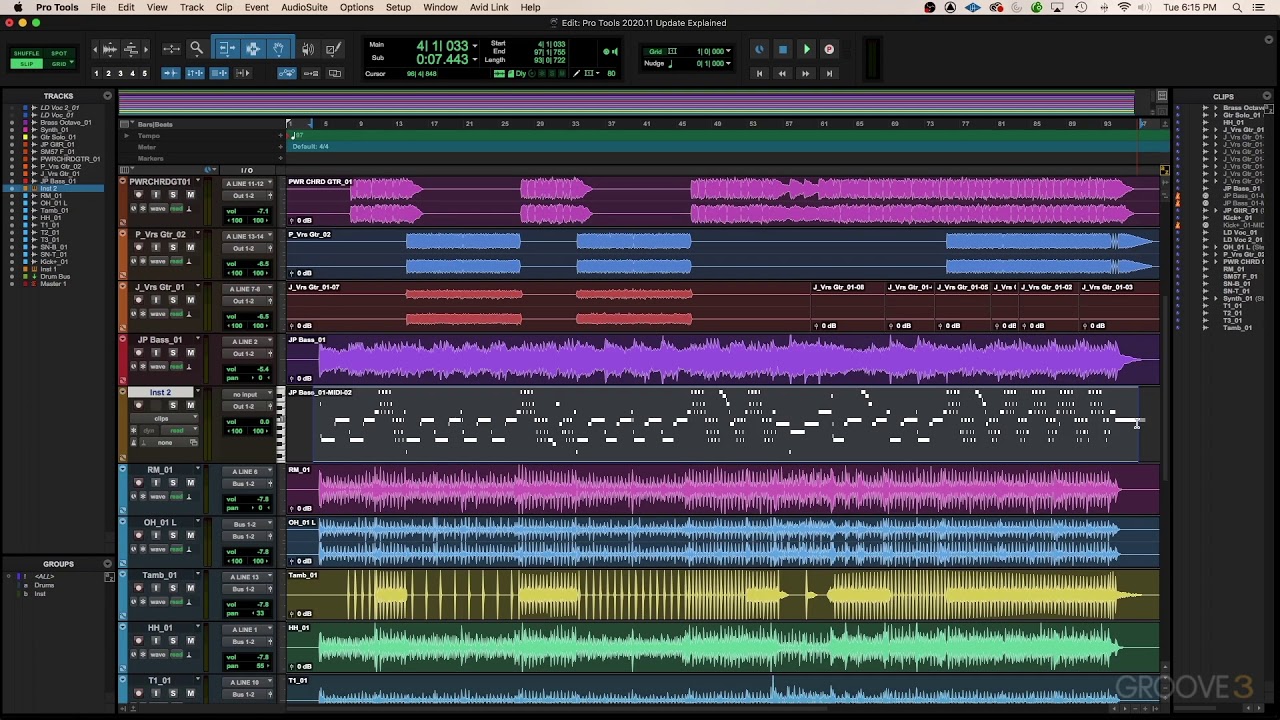Open Clips list popup menu

[x=1267, y=96]
